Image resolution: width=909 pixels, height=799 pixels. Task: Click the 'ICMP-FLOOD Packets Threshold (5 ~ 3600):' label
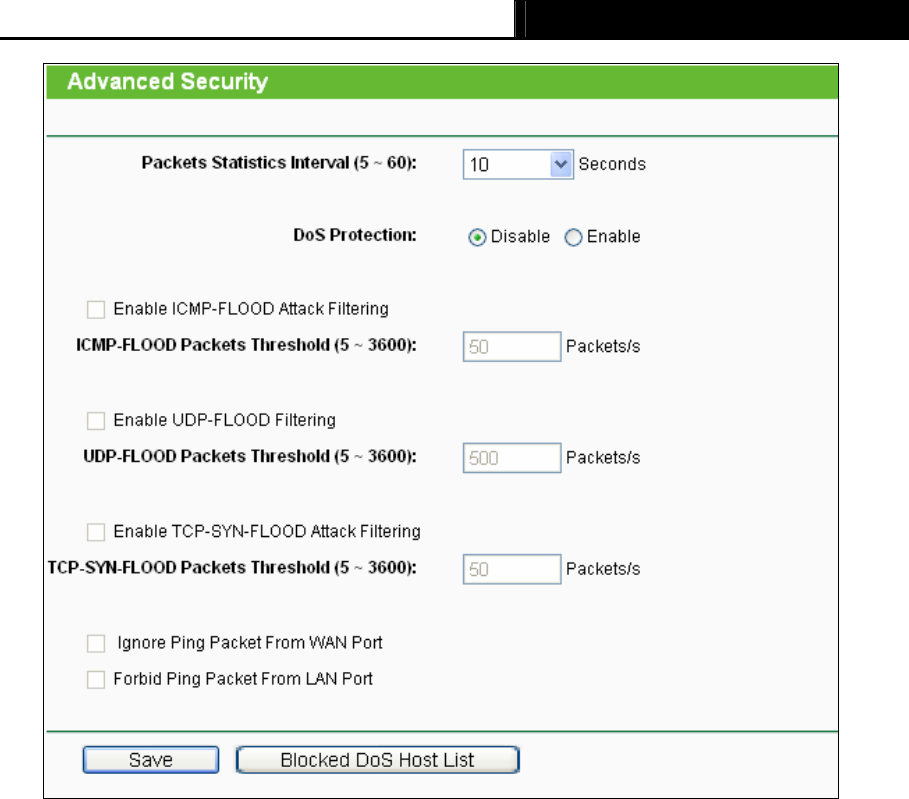(246, 345)
